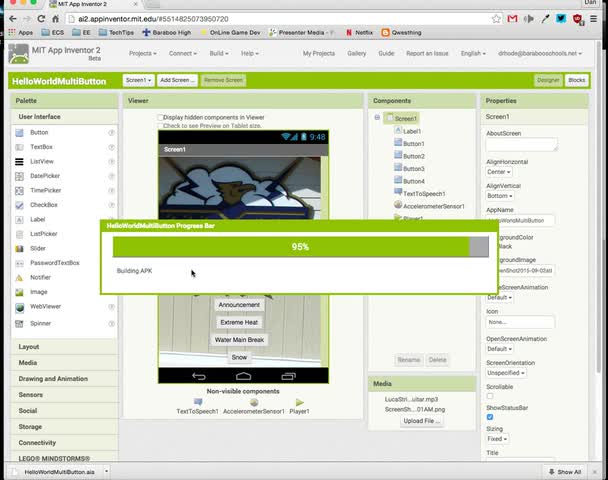This screenshot has width=608, height=480.
Task: Open the Screen1 screen selector dropdown
Action: click(x=138, y=80)
